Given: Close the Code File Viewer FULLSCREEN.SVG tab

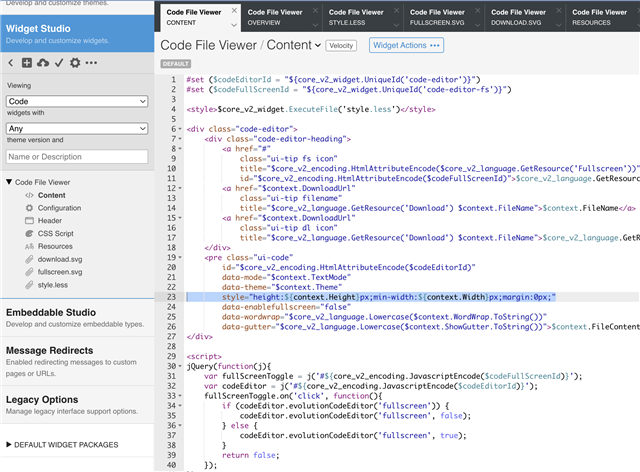Looking at the screenshot, I should 478,11.
